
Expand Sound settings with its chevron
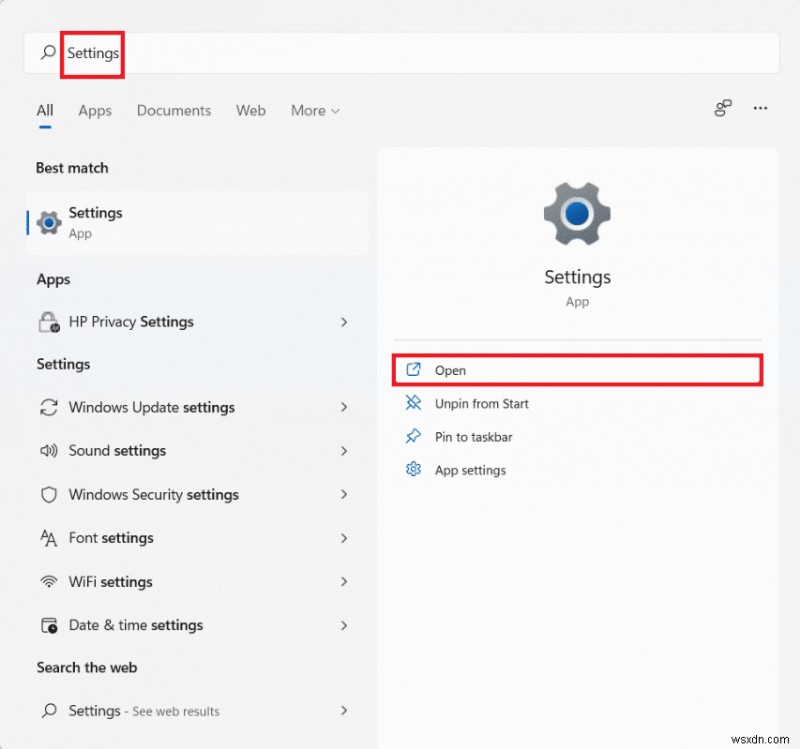click(x=344, y=451)
